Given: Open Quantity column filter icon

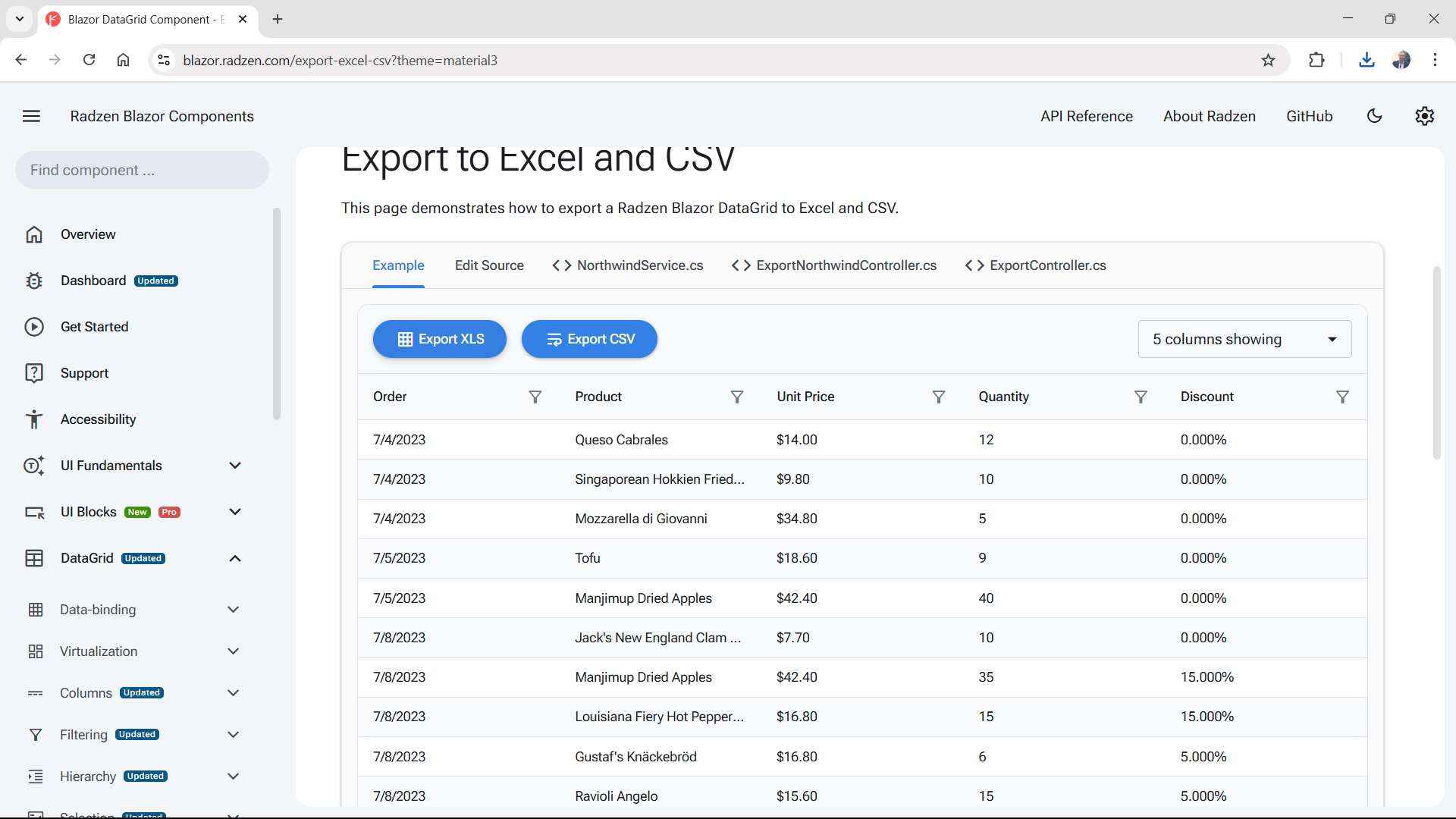Looking at the screenshot, I should coord(1140,397).
